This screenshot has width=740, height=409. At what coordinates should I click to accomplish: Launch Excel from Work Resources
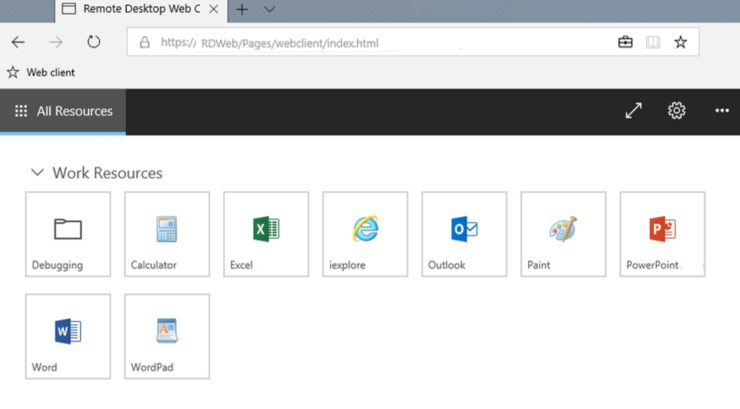click(266, 234)
